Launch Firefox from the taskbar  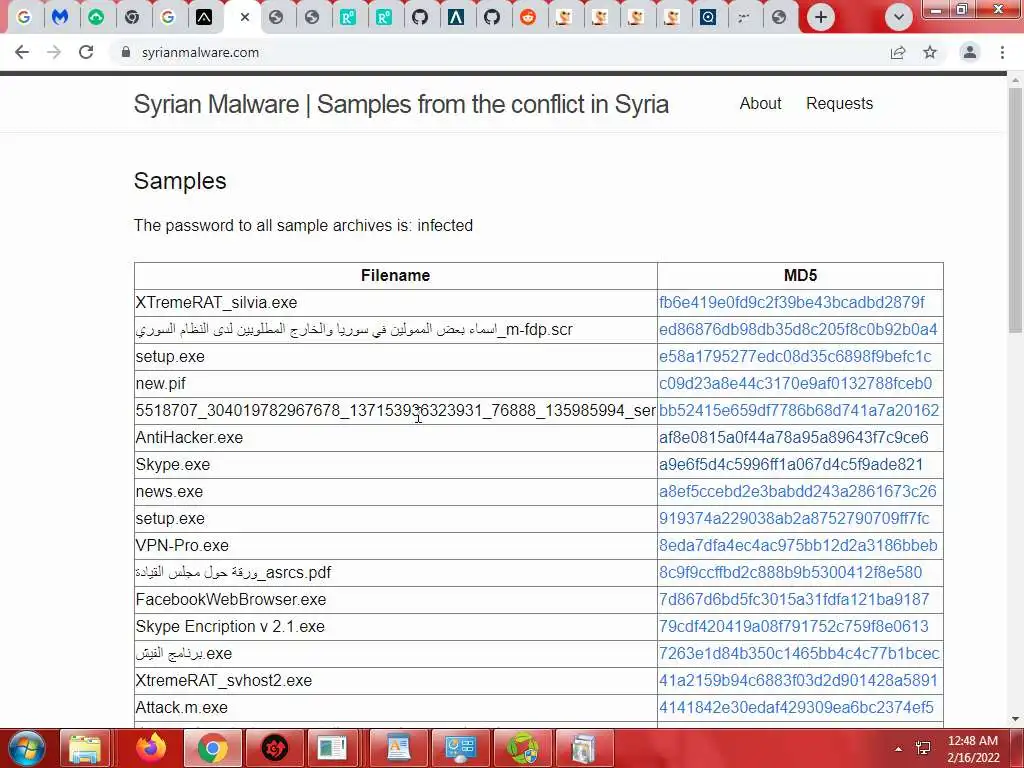[x=151, y=748]
